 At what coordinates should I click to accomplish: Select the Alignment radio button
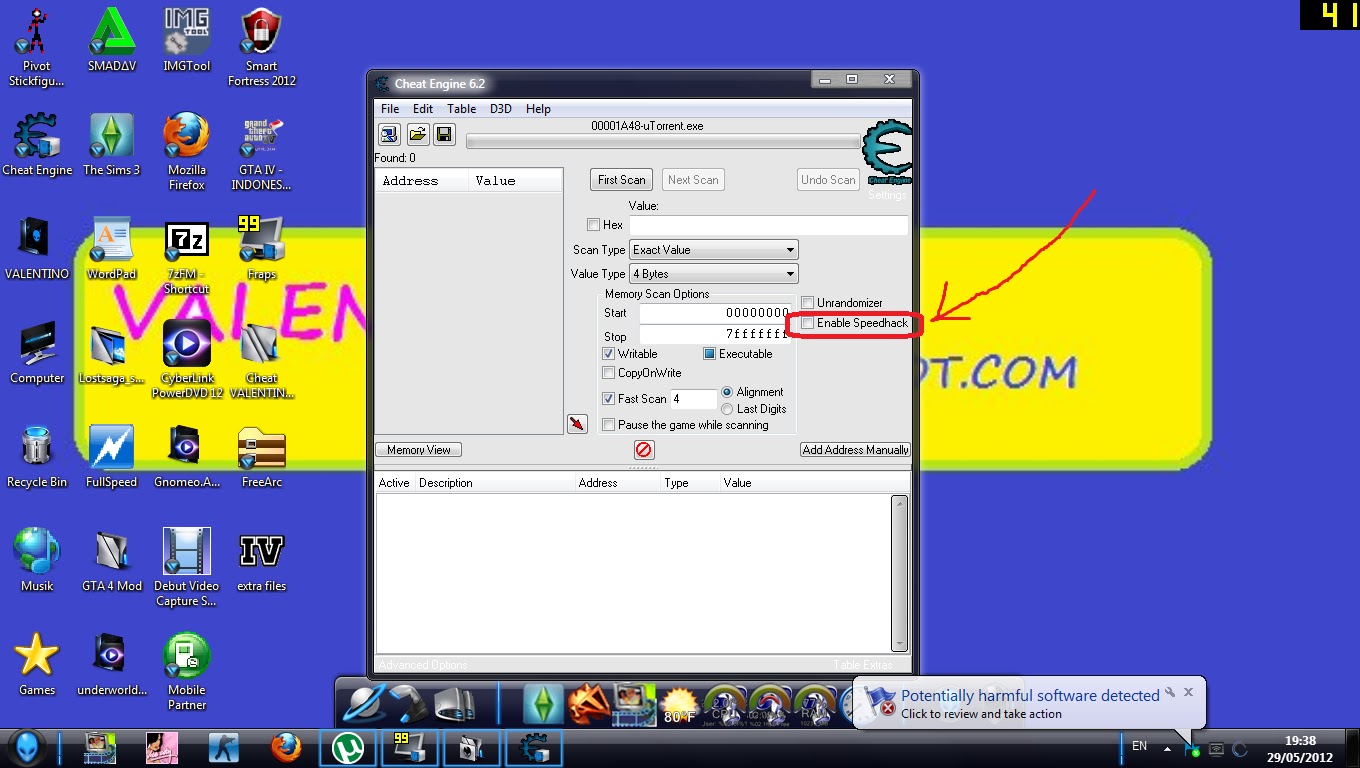coord(728,392)
